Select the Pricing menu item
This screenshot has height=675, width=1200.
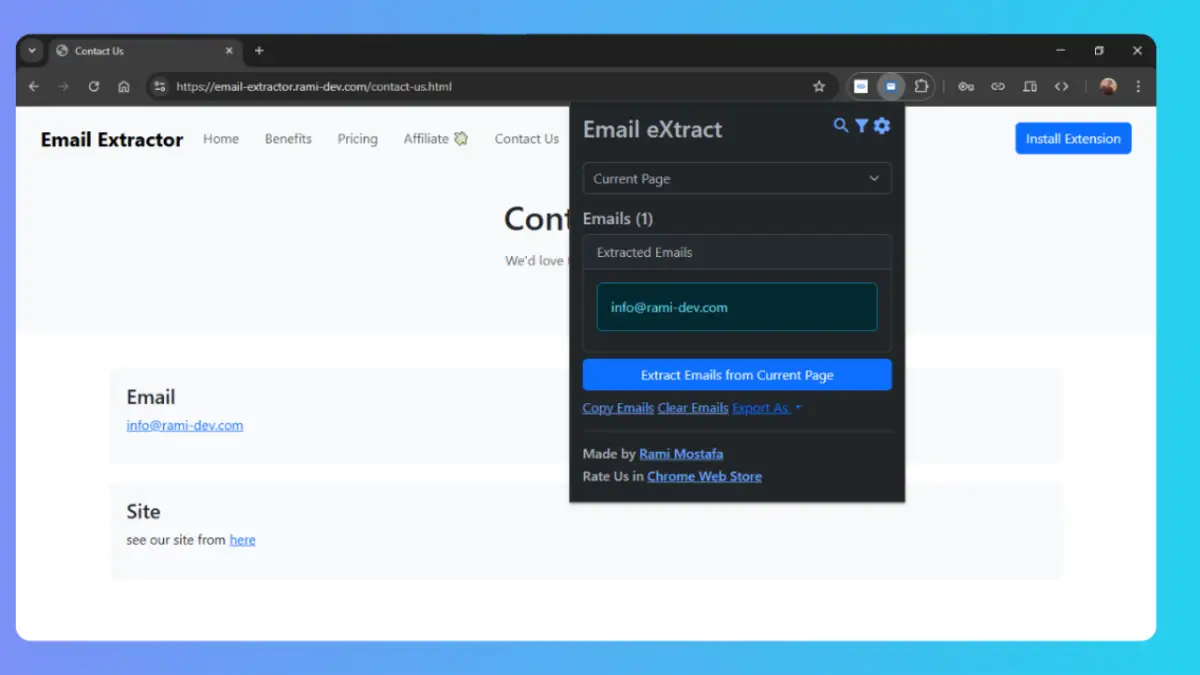357,139
